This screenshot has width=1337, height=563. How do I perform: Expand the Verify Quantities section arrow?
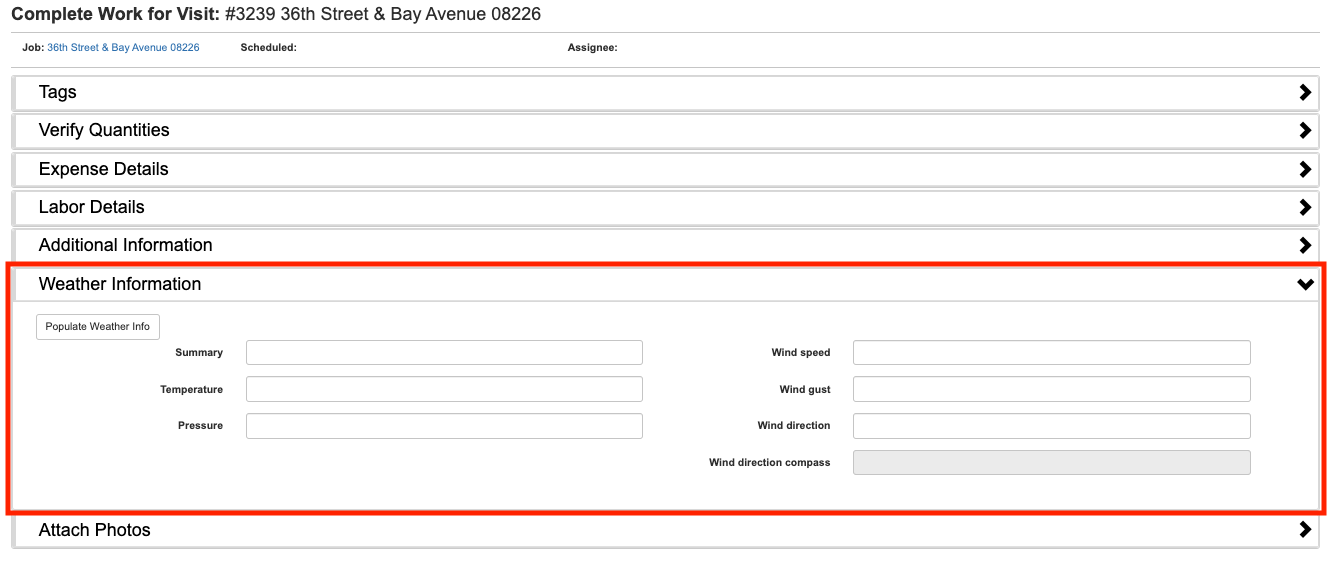1305,130
